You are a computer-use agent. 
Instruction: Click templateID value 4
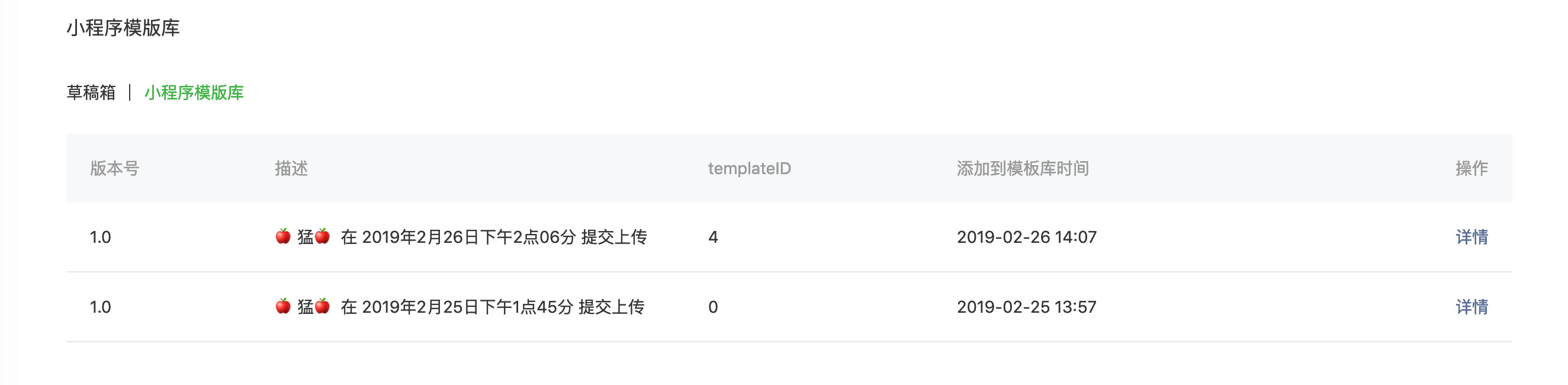click(713, 237)
